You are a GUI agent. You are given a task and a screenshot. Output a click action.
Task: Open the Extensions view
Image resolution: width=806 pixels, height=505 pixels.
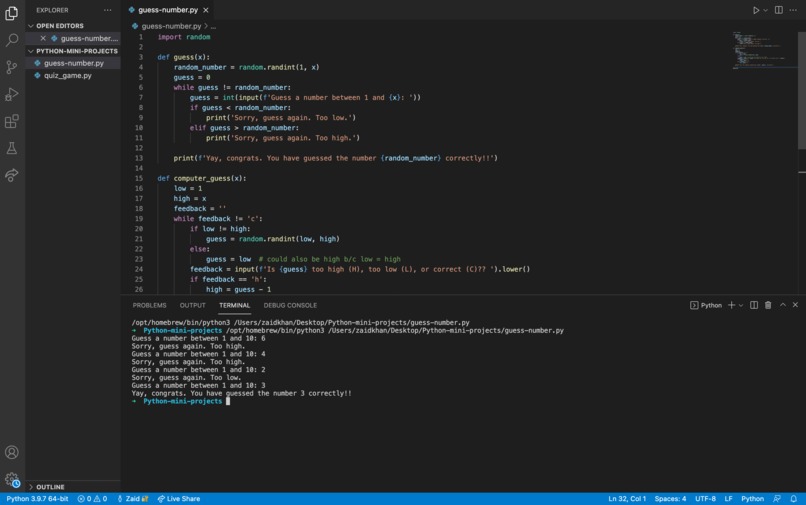point(11,121)
